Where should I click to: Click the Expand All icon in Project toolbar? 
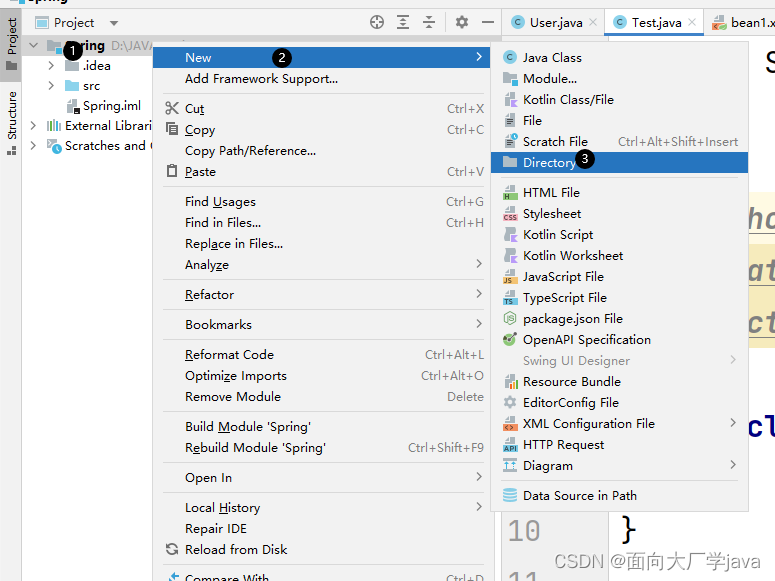(403, 22)
